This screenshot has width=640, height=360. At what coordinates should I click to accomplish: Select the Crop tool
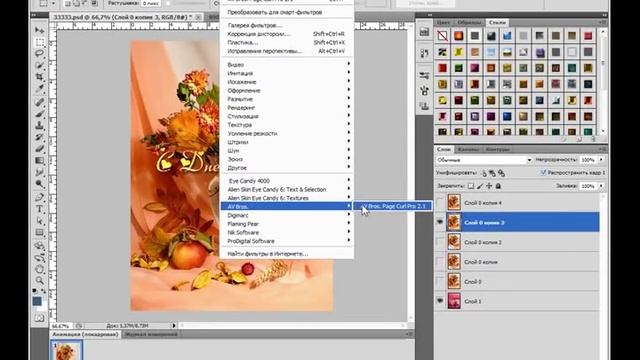[x=40, y=77]
